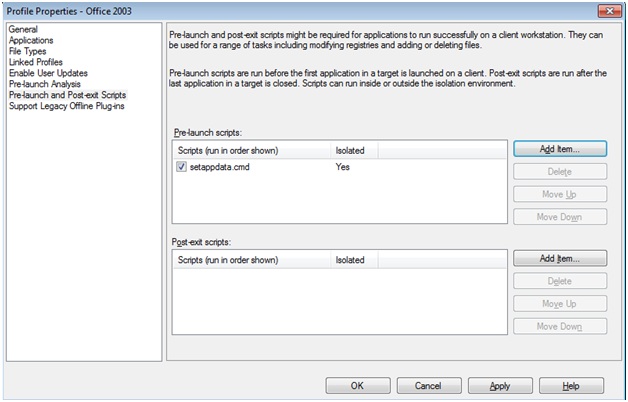Select File Types in the sidebar
Viewport: 628px width, 402px height.
click(x=29, y=52)
